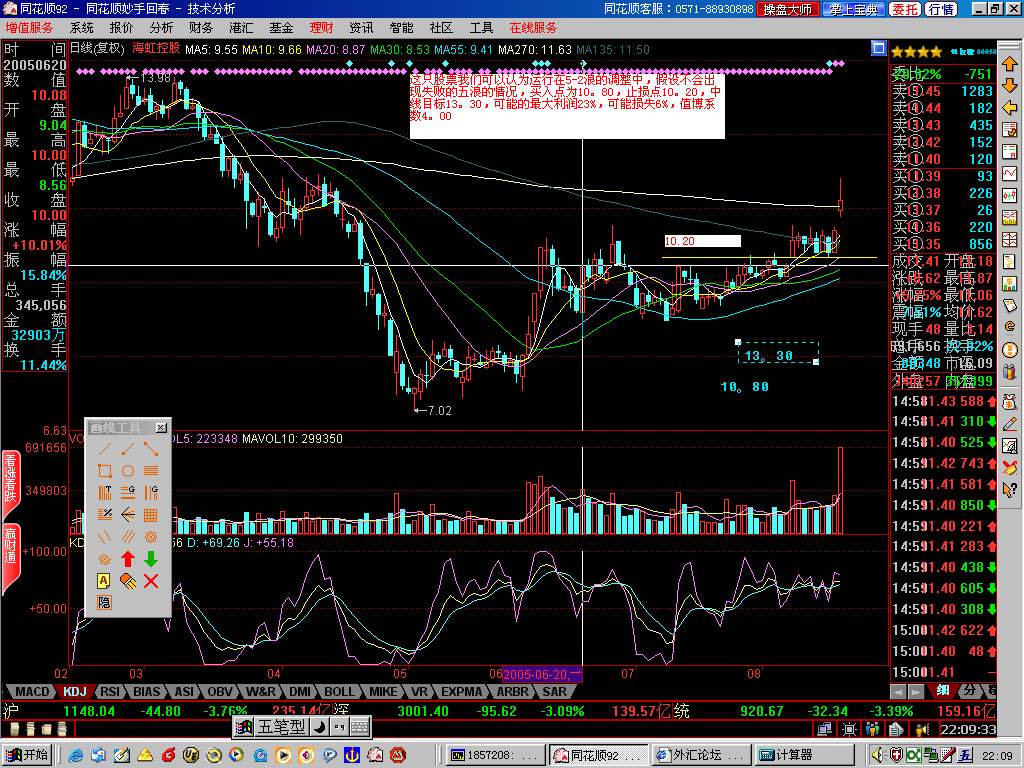This screenshot has width=1024, height=768.
Task: Click the money bag icon in right toolbar
Action: point(1010,401)
